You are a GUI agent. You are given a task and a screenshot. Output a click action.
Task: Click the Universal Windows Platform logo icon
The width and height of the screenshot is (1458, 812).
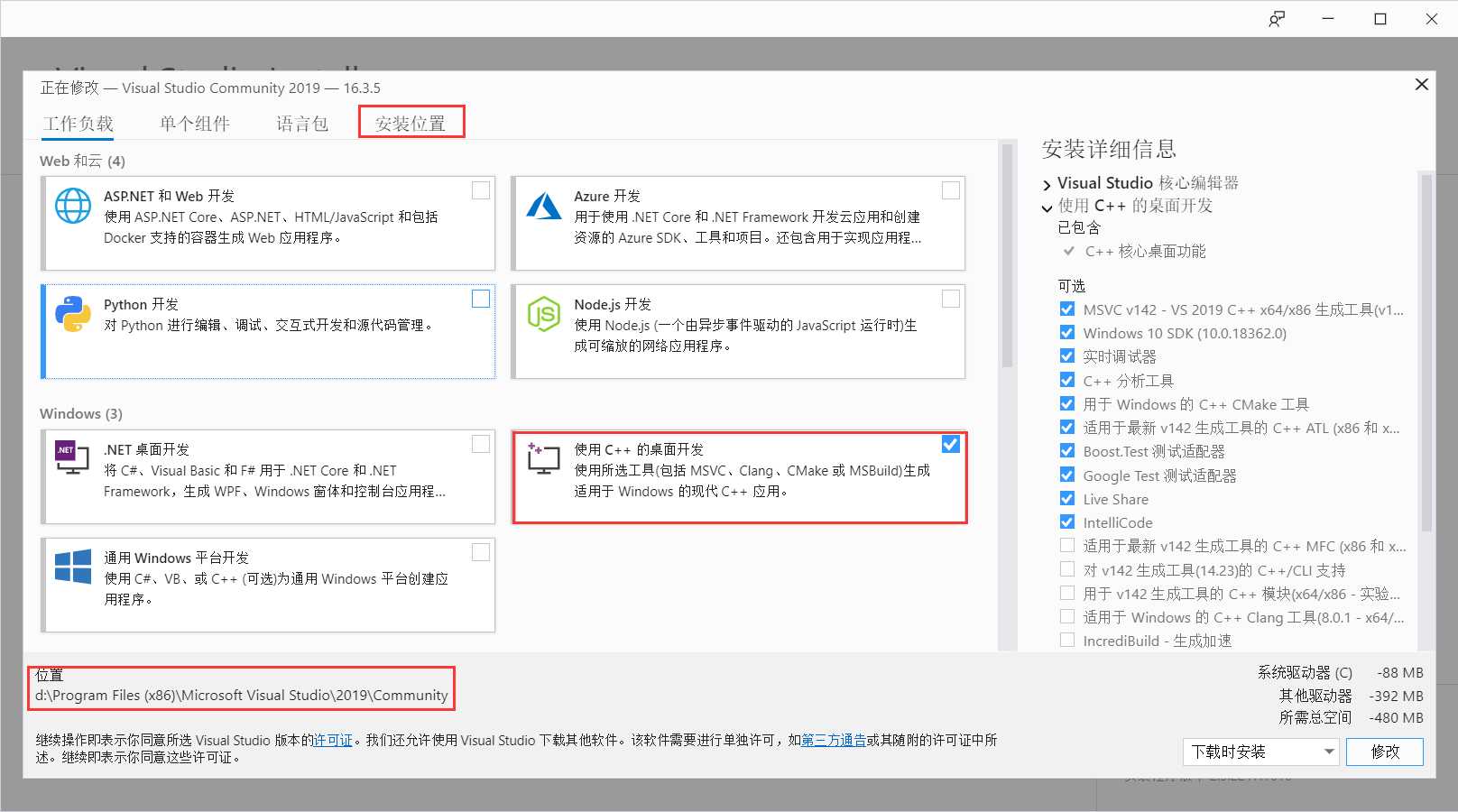(x=73, y=567)
